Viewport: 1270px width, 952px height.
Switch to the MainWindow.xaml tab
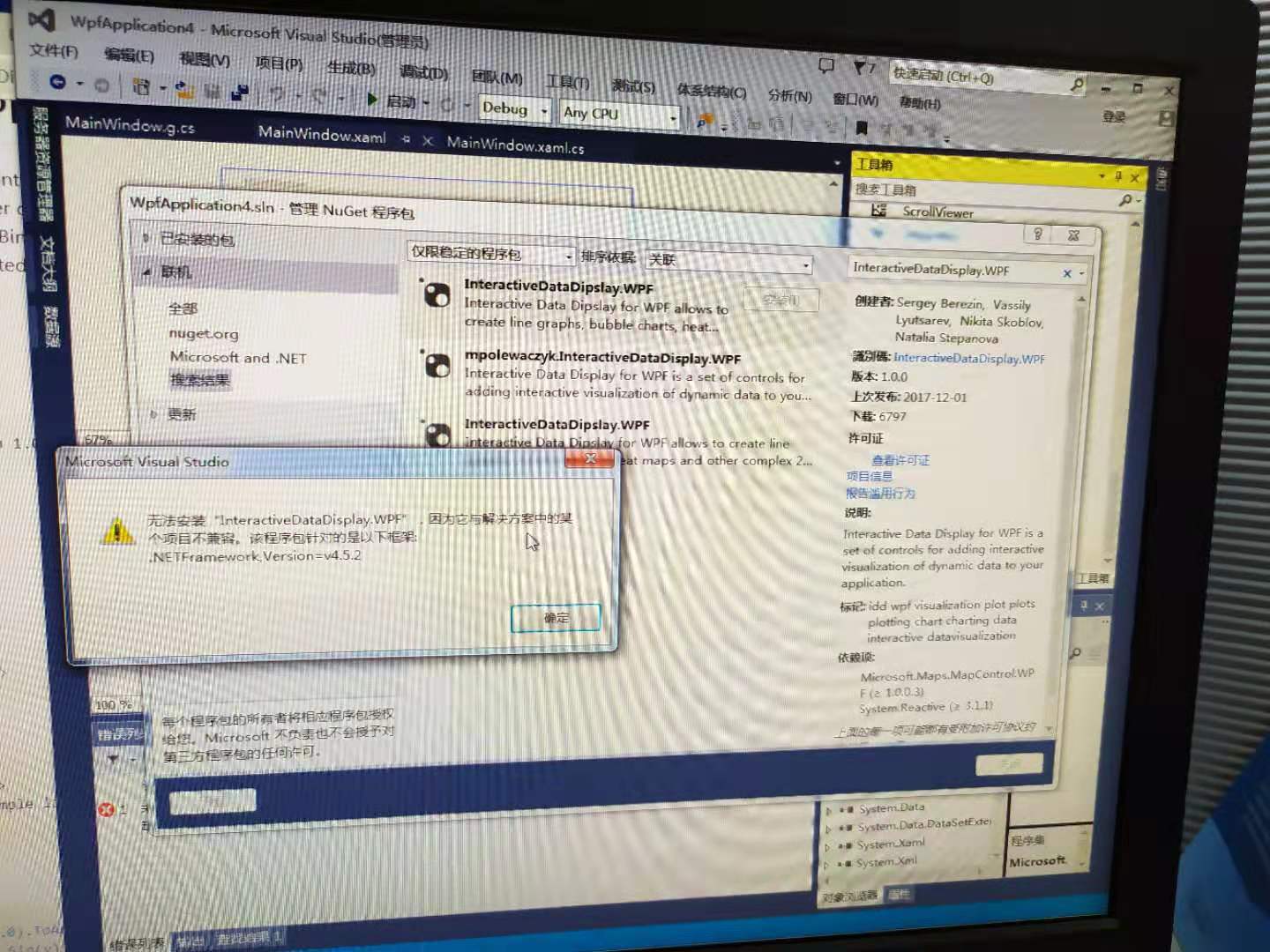point(322,134)
